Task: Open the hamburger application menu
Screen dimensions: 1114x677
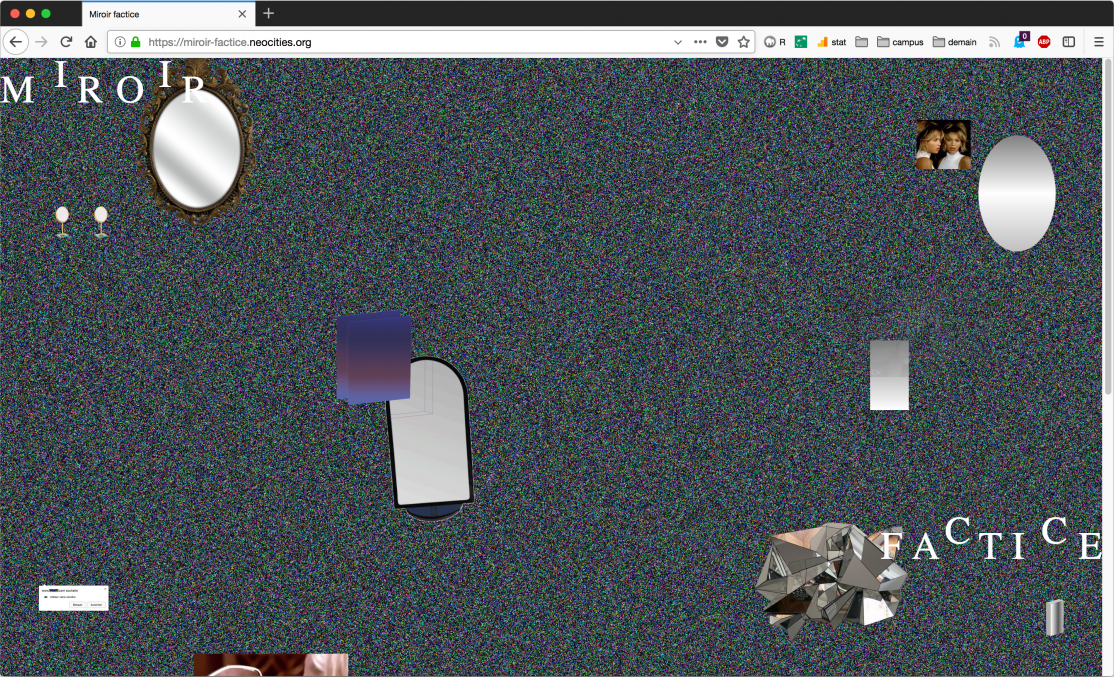Action: pyautogui.click(x=1098, y=42)
